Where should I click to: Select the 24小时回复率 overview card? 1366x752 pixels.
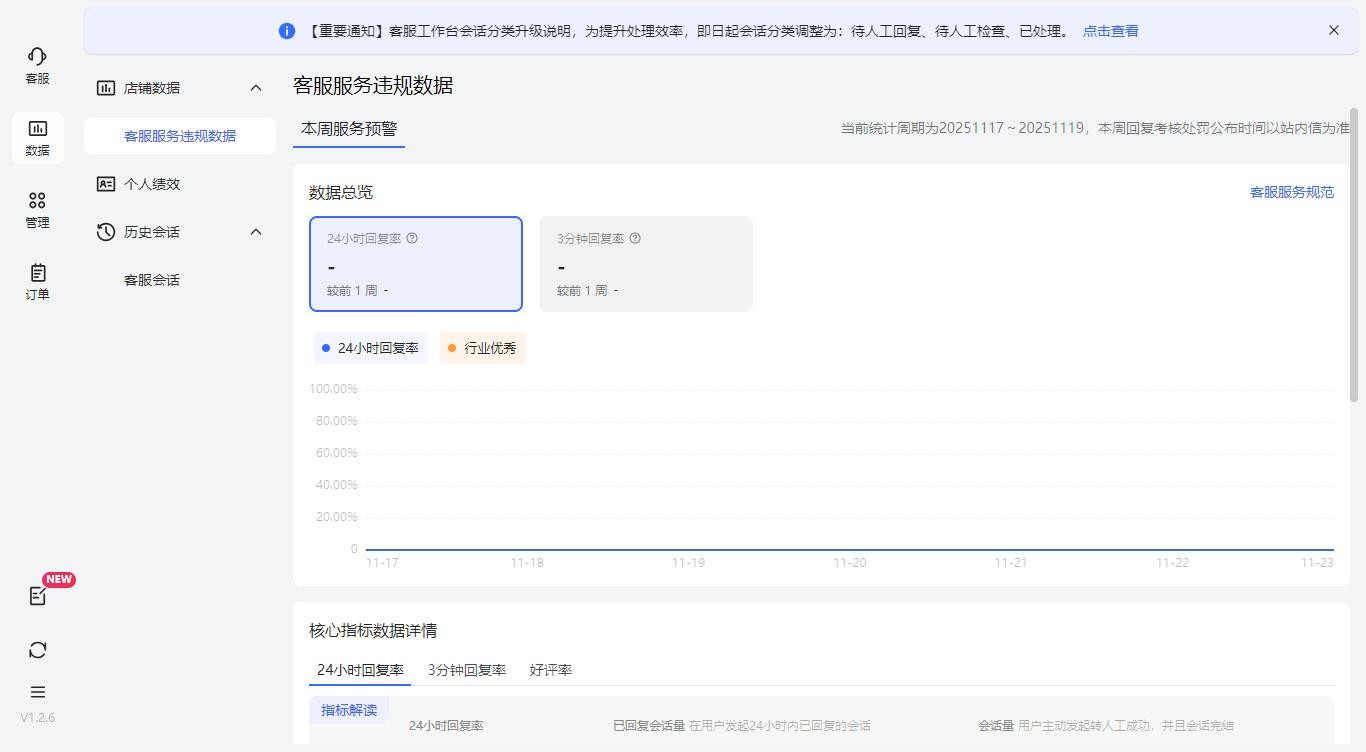[x=416, y=264]
